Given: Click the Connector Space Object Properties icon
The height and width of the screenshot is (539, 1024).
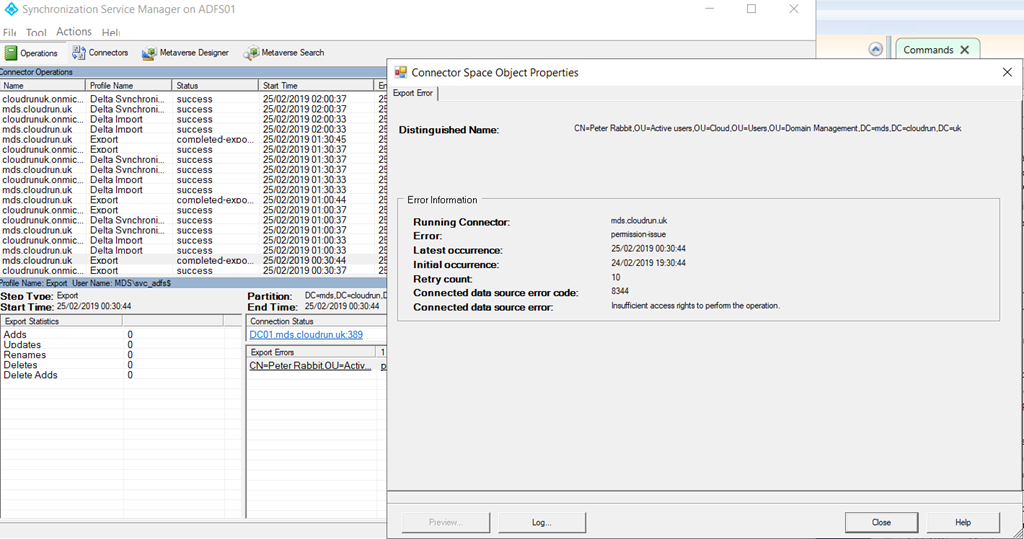Looking at the screenshot, I should [401, 72].
